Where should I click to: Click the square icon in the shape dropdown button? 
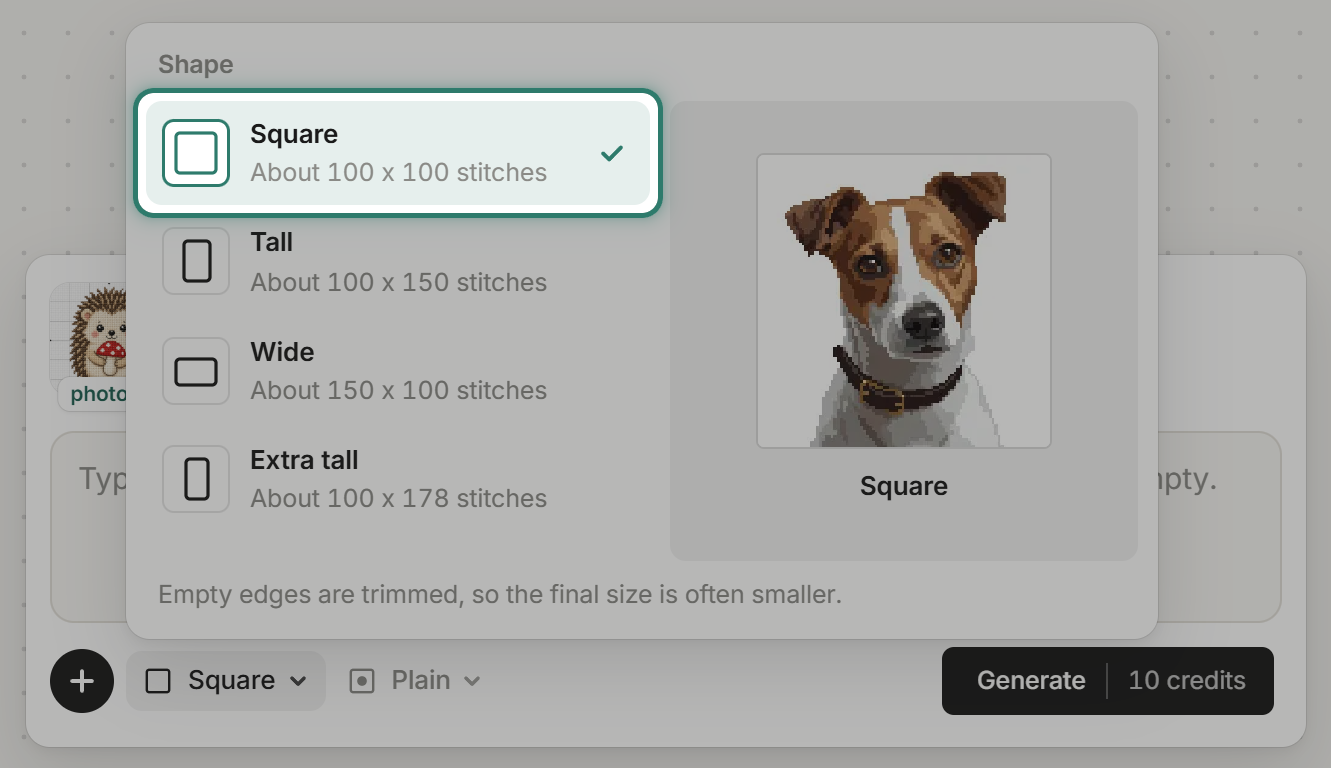coord(158,681)
